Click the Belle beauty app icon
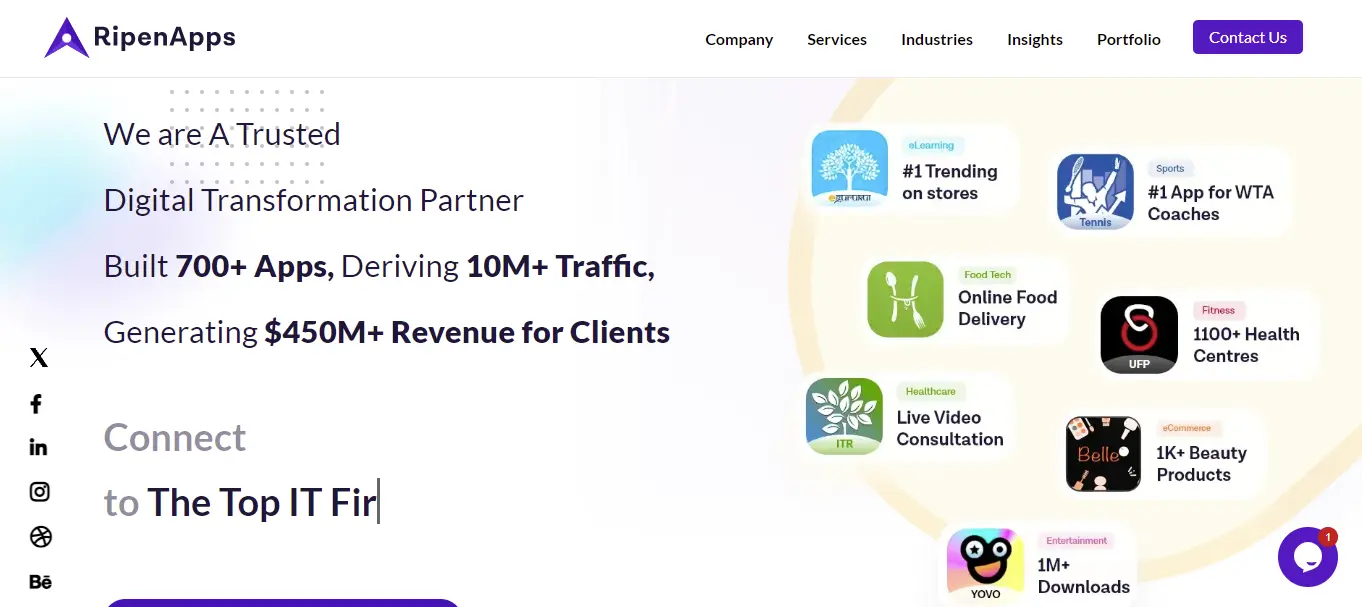Screen dimensions: 1362x607 click(x=1103, y=453)
